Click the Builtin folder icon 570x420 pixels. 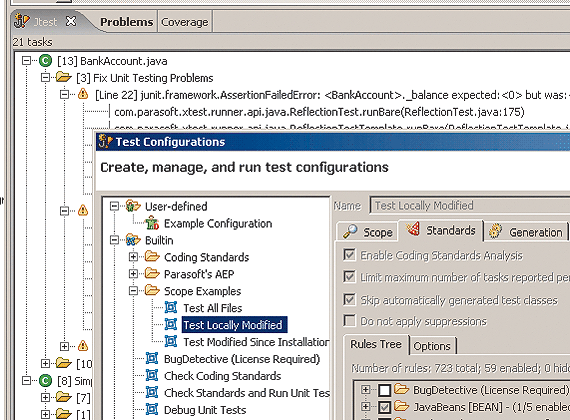(133, 240)
